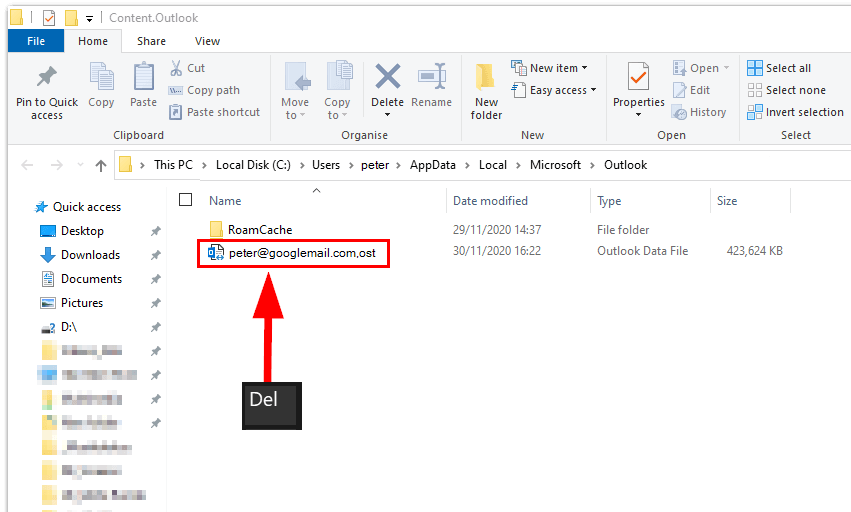Click the Cut scissors icon
Viewport: 851px width, 512px height.
[176, 68]
